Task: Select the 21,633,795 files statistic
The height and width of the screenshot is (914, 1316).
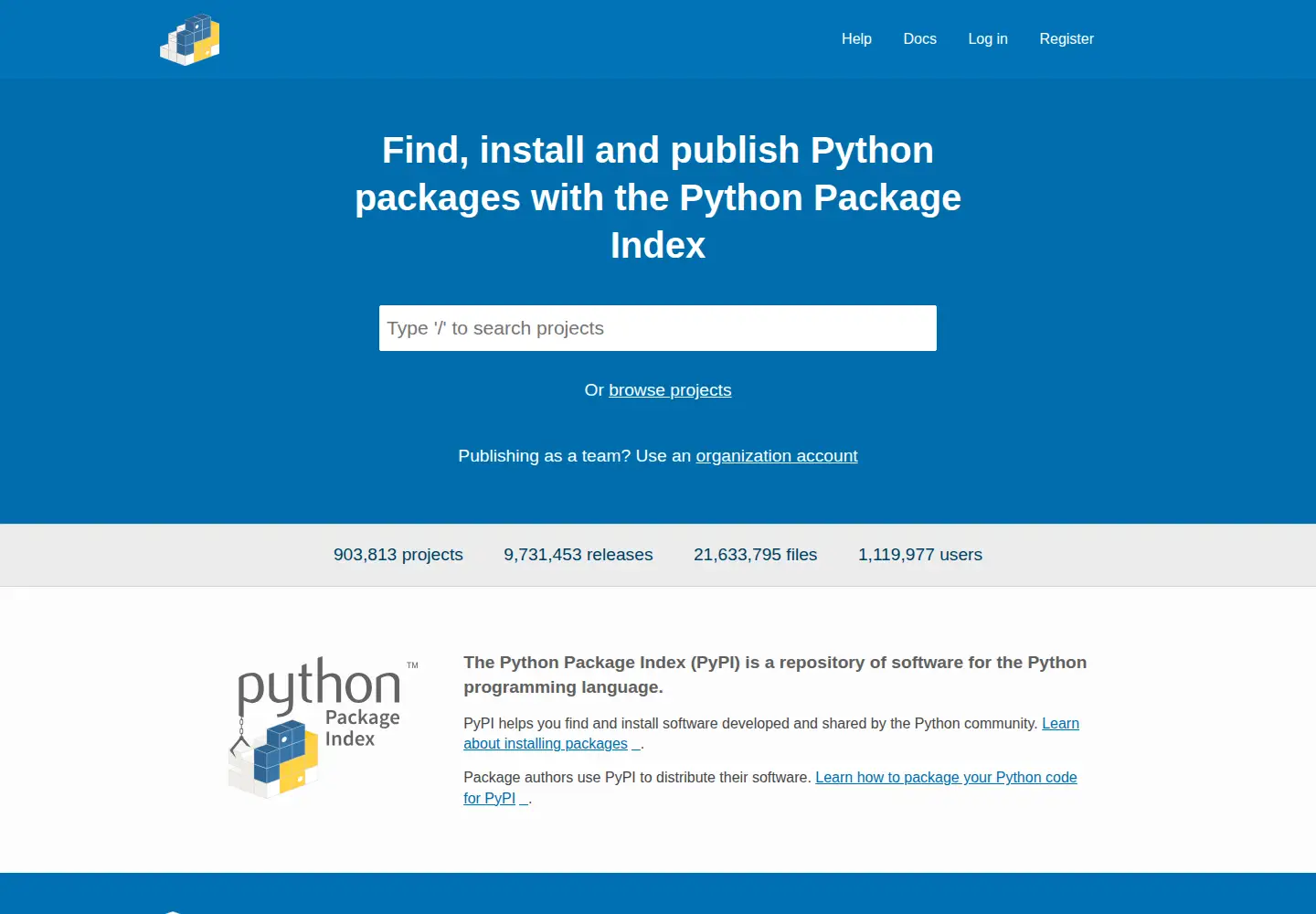Action: 756,555
